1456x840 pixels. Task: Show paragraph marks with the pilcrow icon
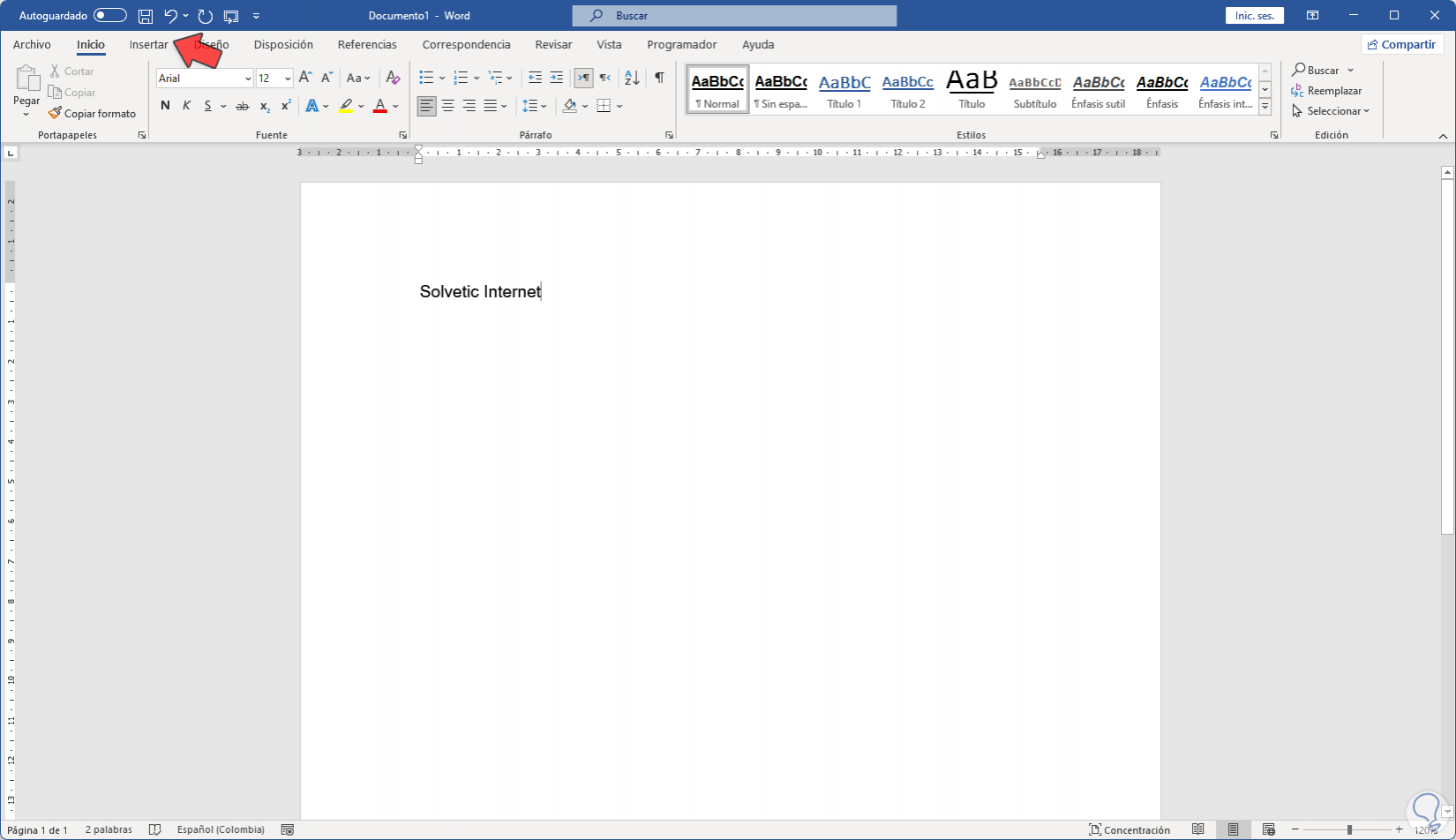(659, 78)
